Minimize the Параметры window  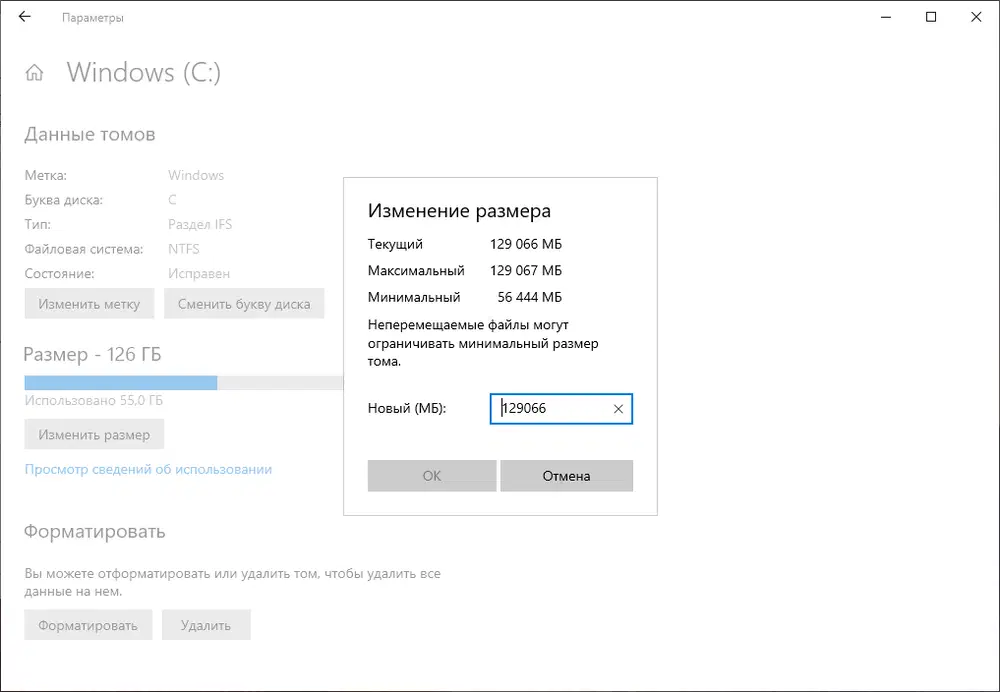click(x=886, y=17)
